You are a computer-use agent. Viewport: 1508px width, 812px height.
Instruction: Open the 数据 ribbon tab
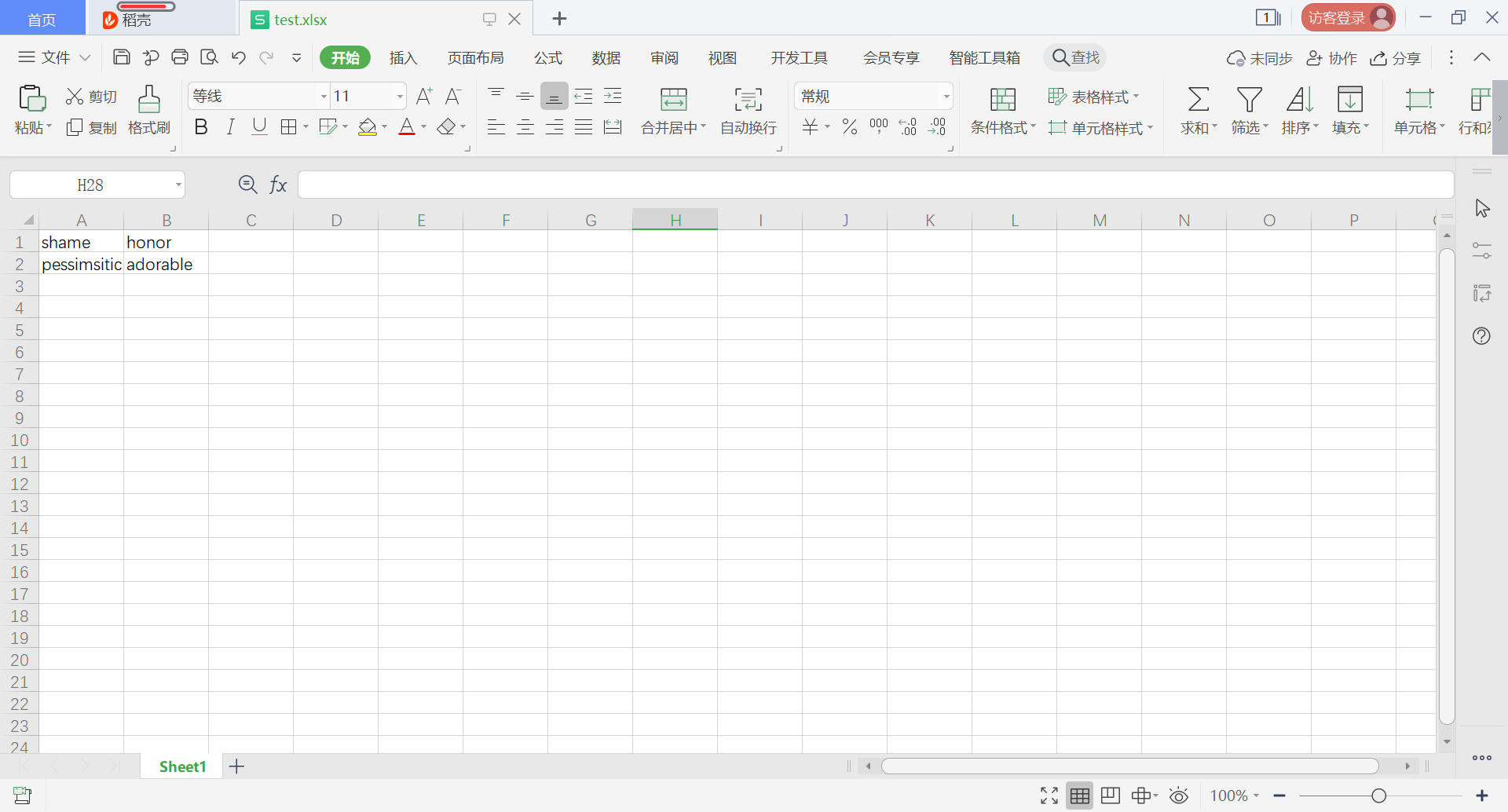606,57
